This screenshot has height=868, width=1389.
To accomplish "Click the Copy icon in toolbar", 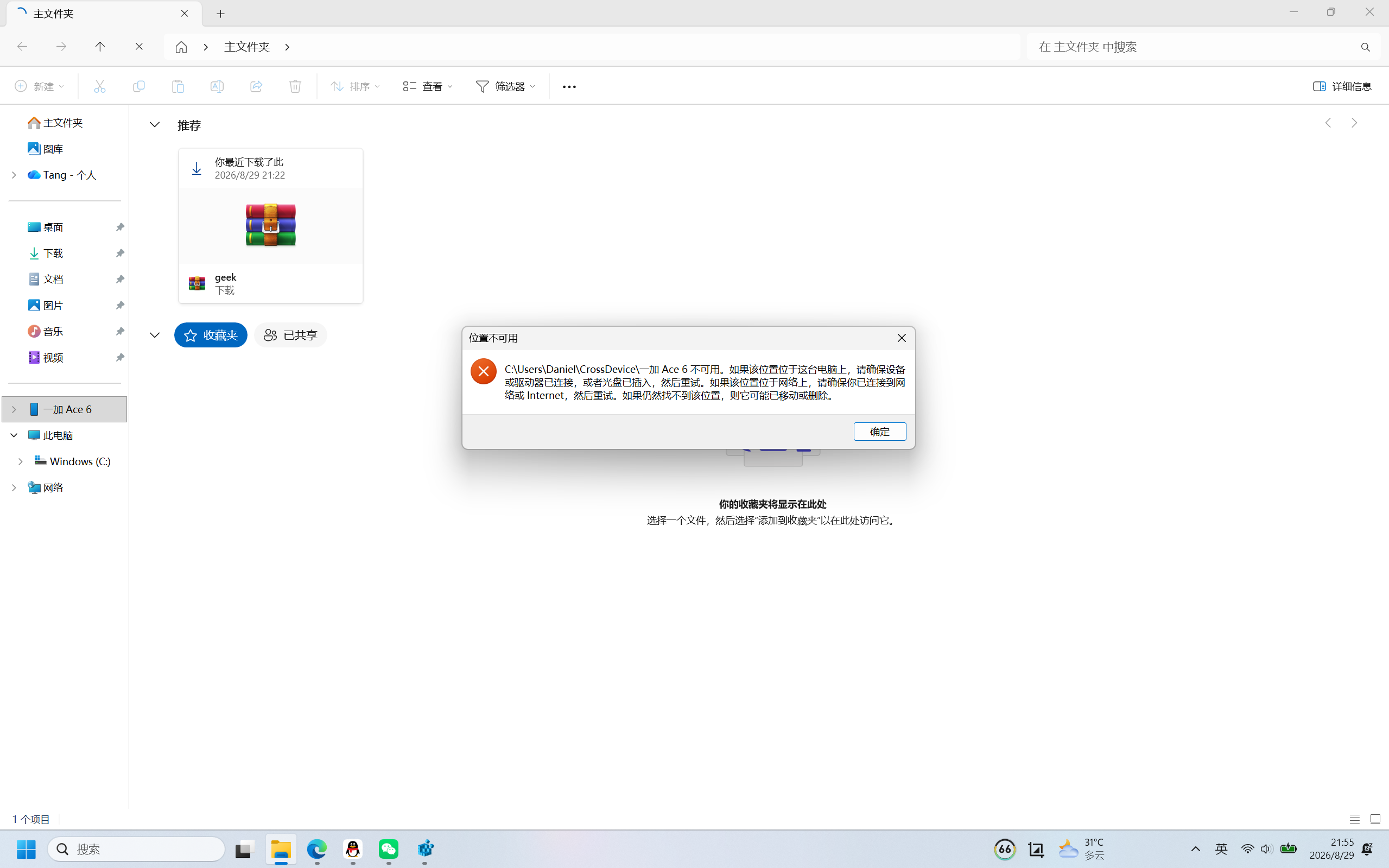I will click(x=139, y=86).
